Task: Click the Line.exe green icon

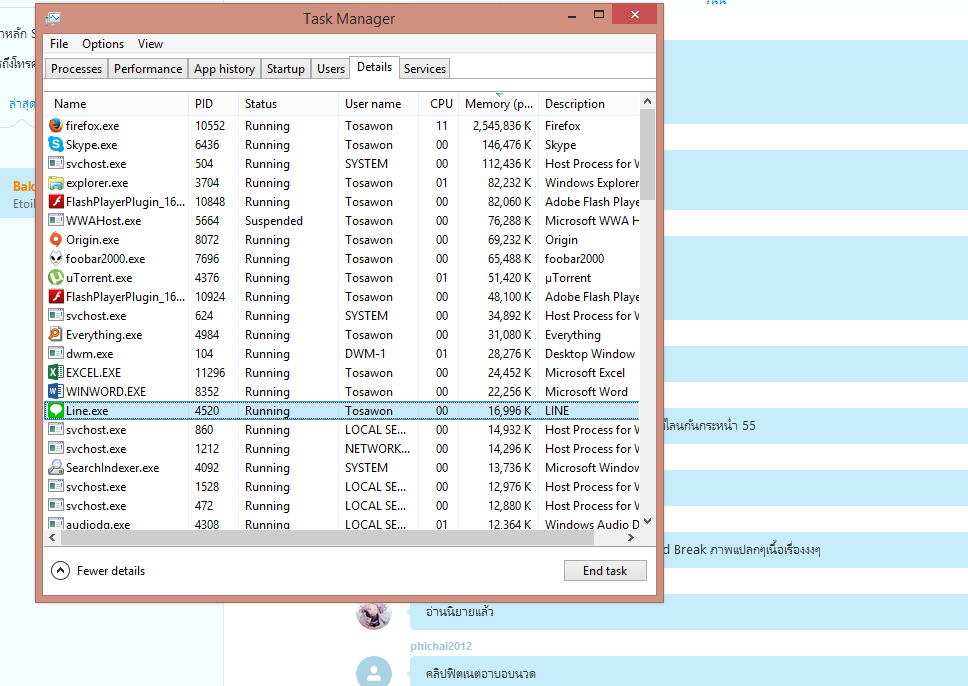Action: [56, 411]
